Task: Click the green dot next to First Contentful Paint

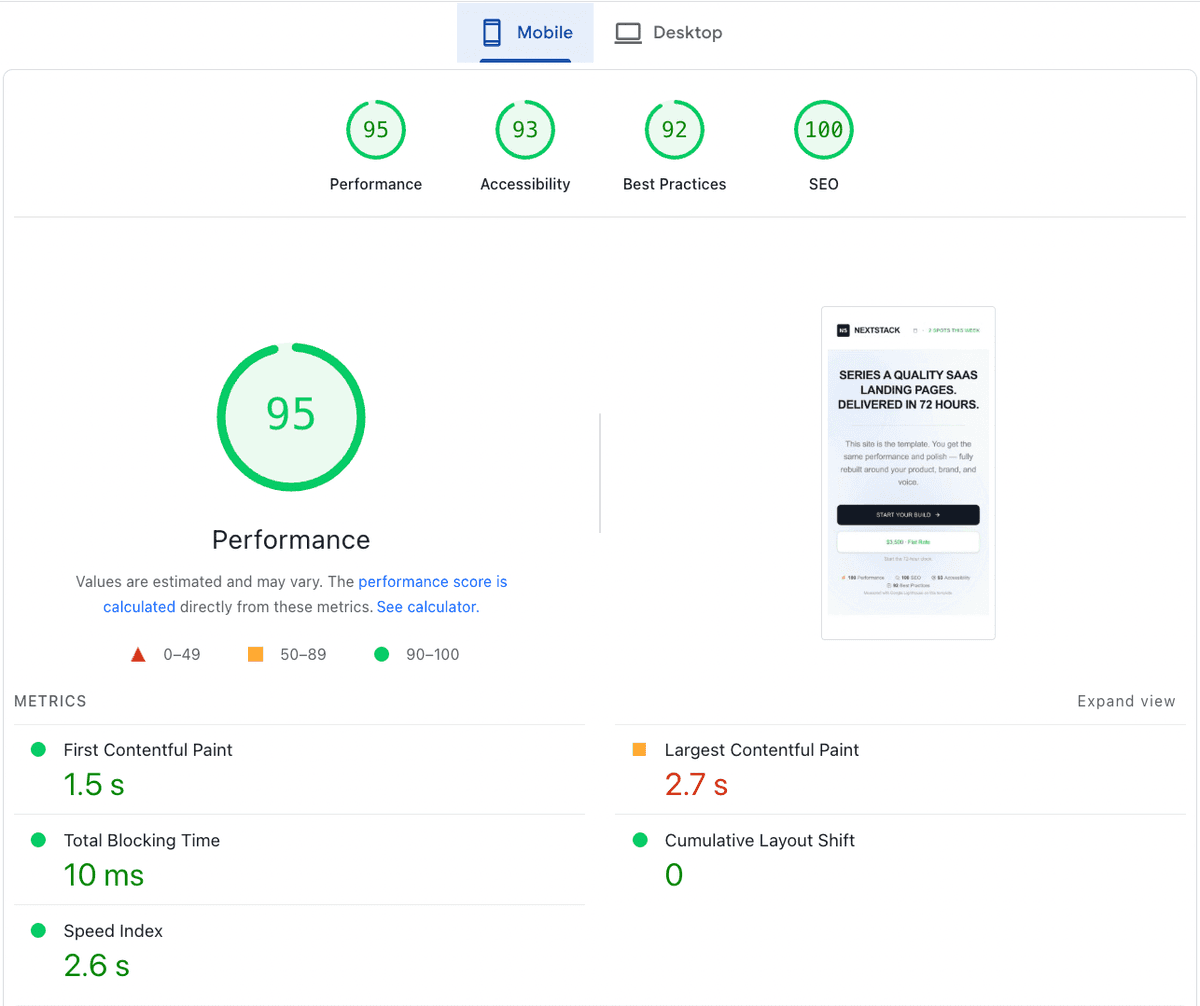Action: point(37,748)
